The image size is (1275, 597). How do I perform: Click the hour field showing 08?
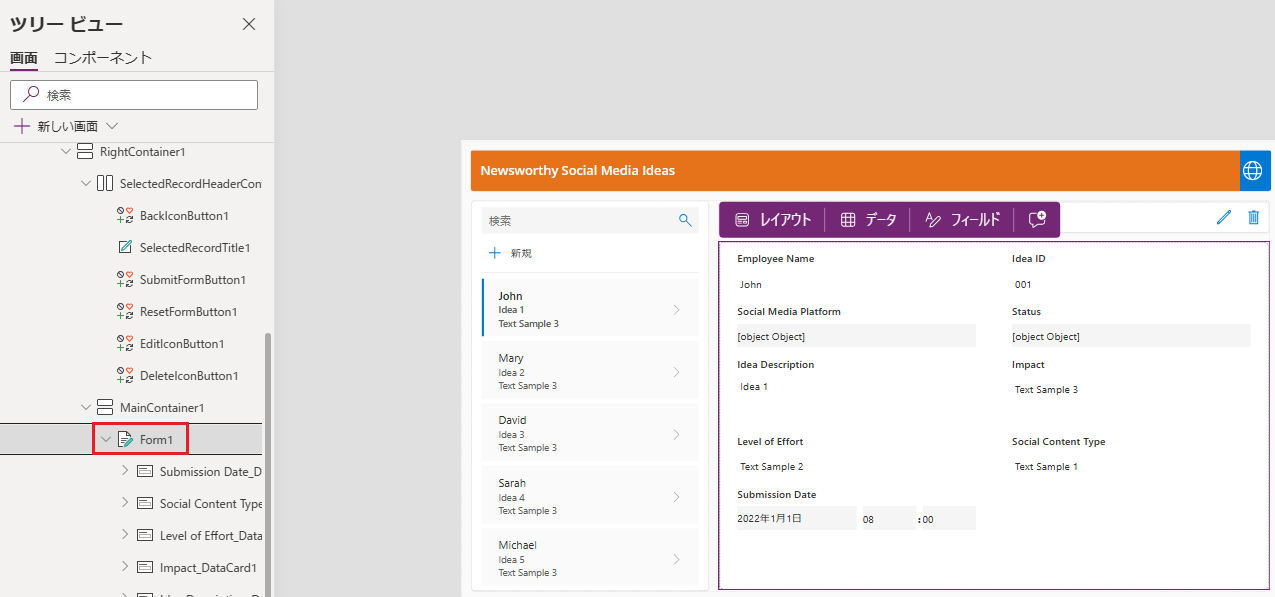tap(889, 518)
